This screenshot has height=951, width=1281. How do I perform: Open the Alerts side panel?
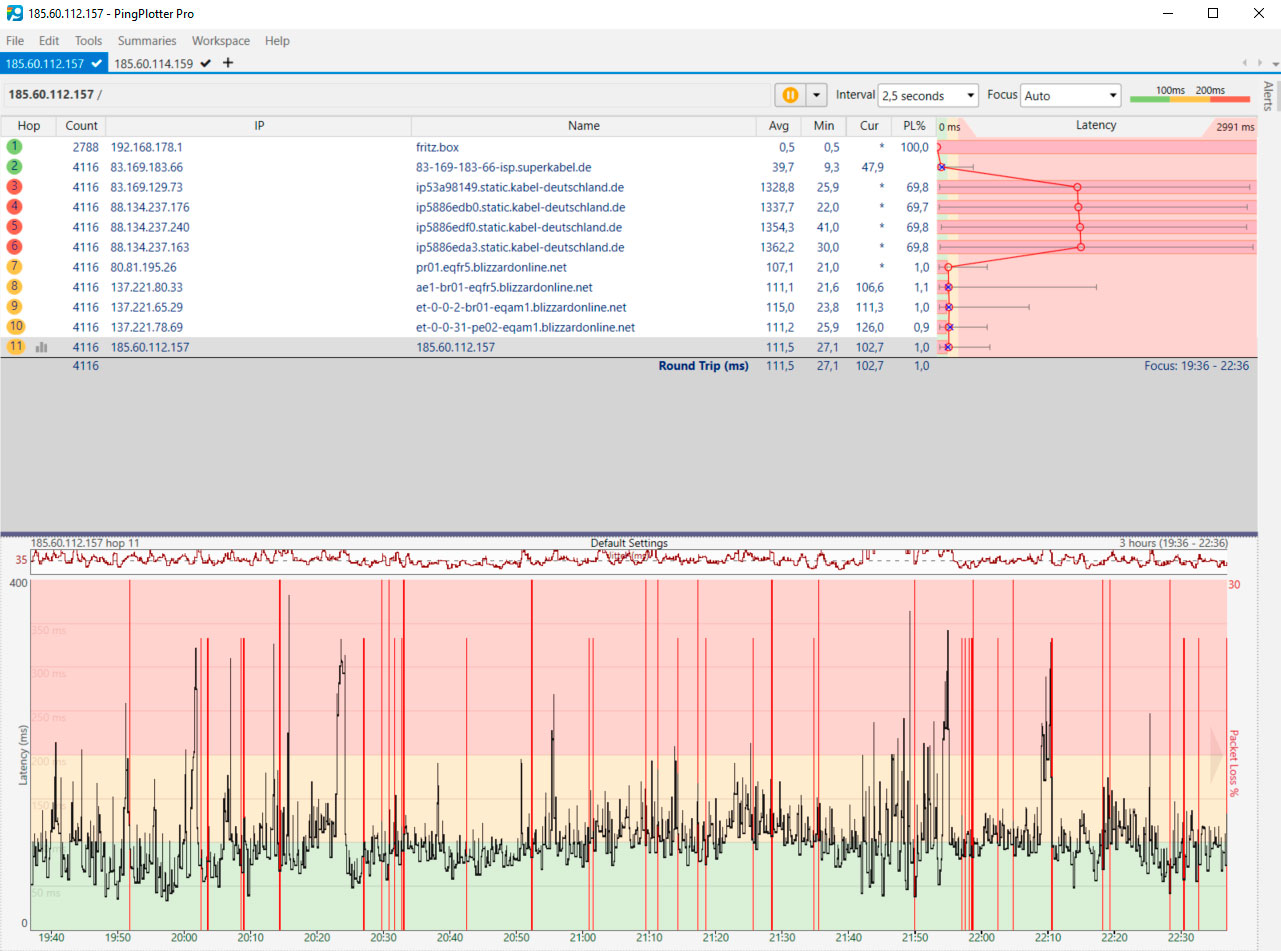[x=1268, y=96]
